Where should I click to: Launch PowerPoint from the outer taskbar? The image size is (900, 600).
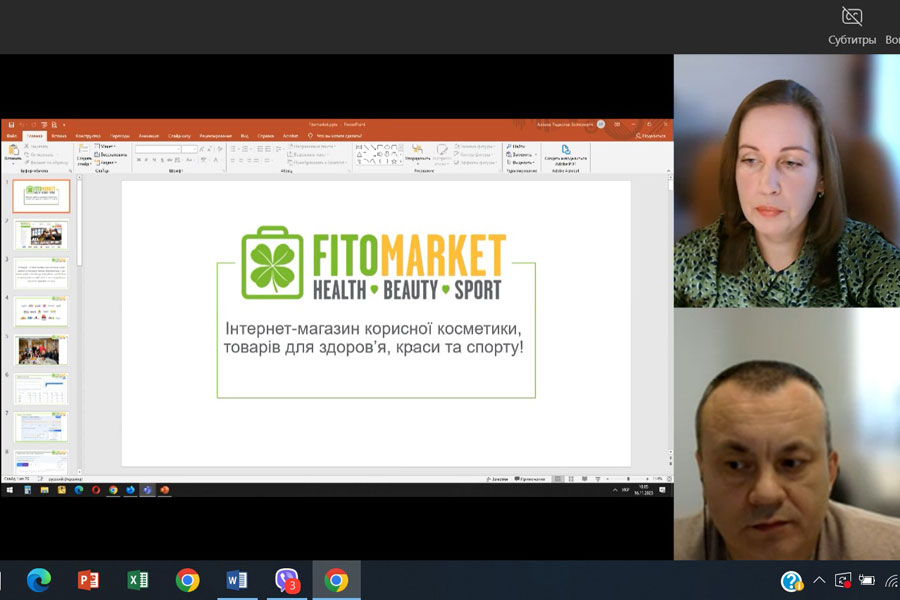point(88,580)
